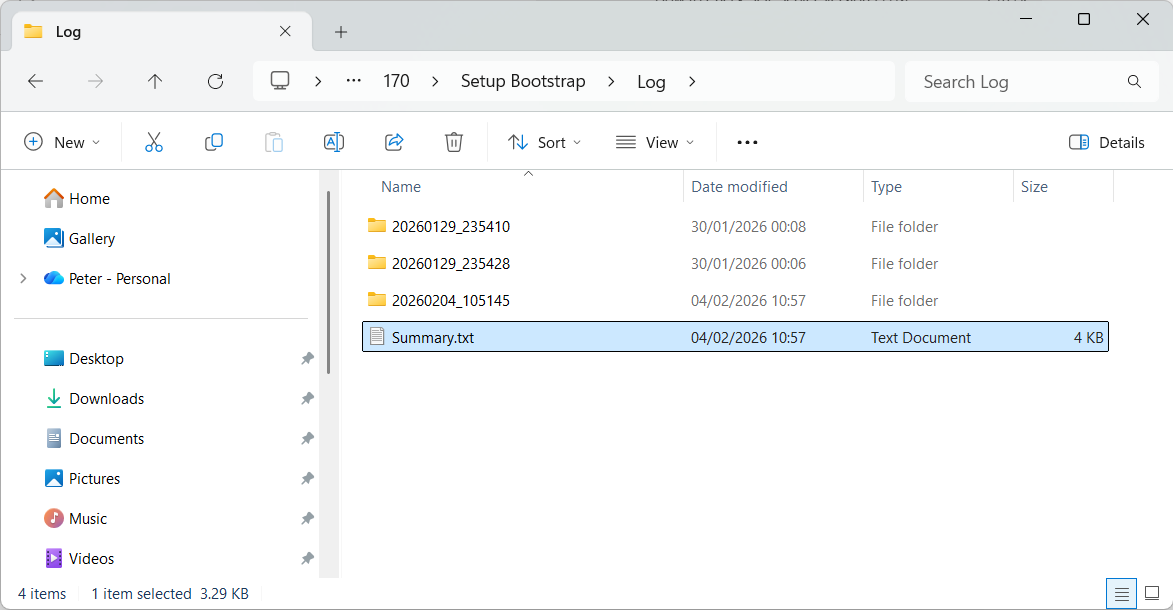Refresh the current folder view

[215, 82]
